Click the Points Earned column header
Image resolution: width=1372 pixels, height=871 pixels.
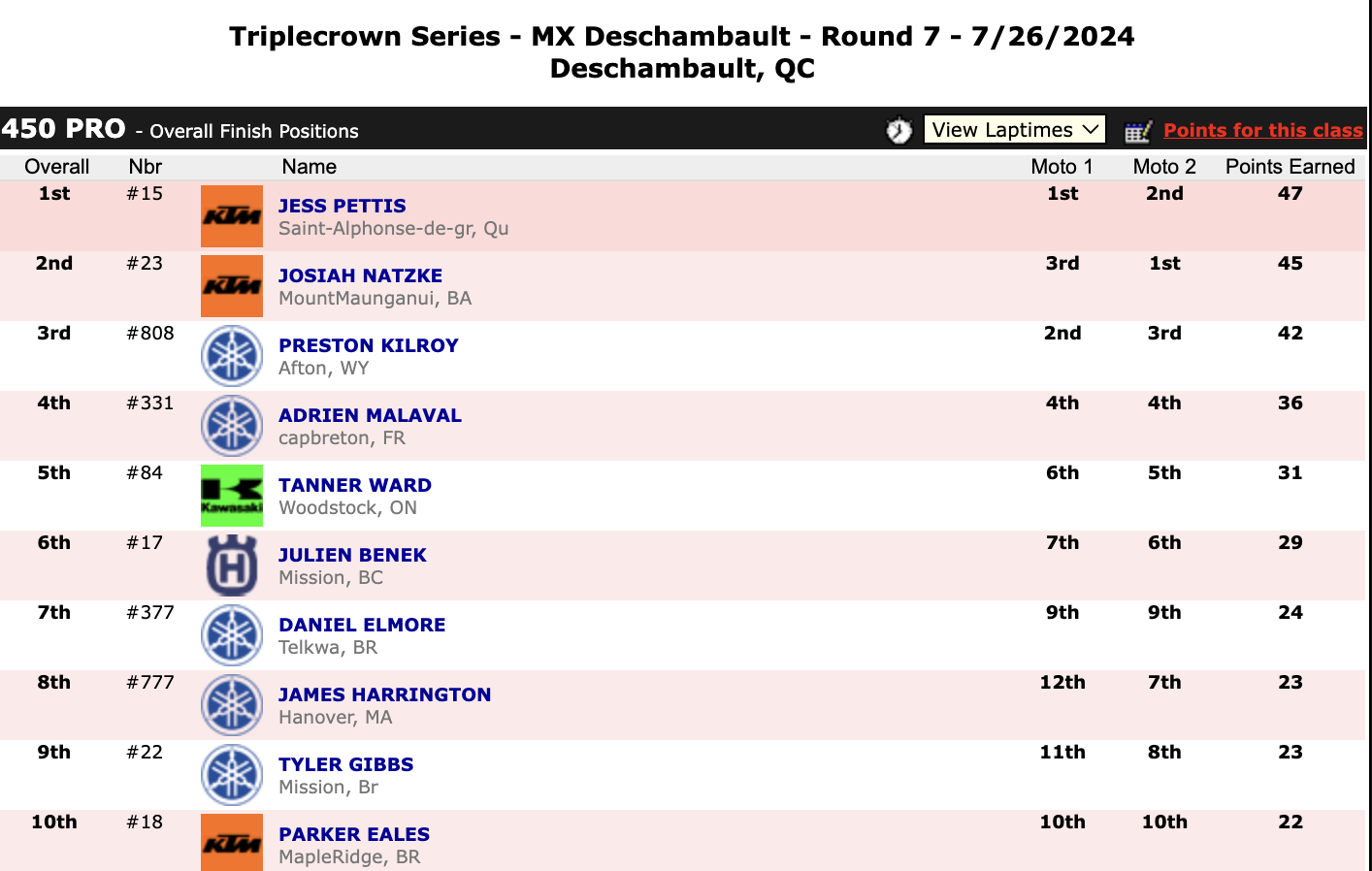click(1290, 167)
